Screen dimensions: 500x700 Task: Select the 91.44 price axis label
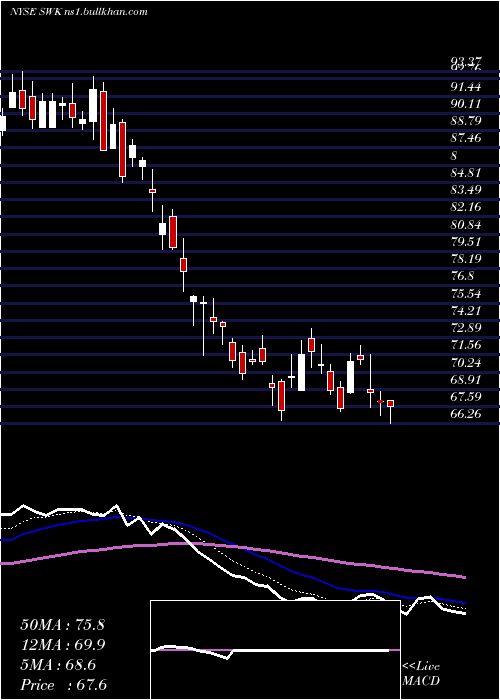pos(466,87)
